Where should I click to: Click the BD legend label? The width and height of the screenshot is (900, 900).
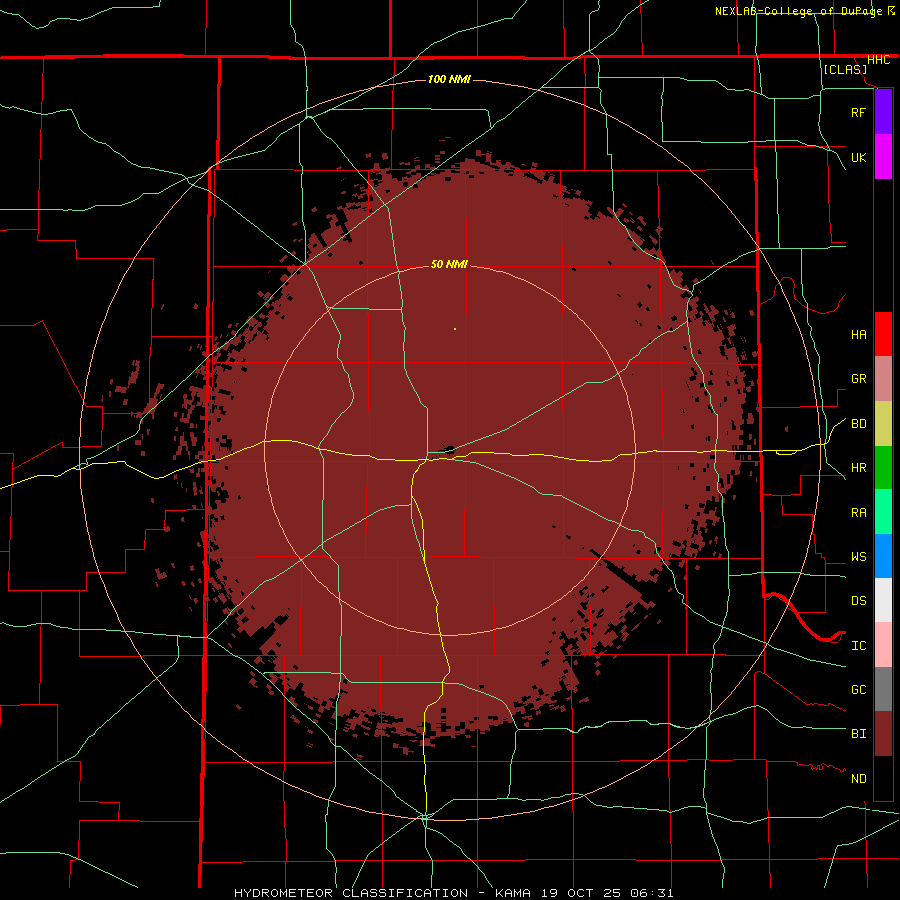click(858, 424)
